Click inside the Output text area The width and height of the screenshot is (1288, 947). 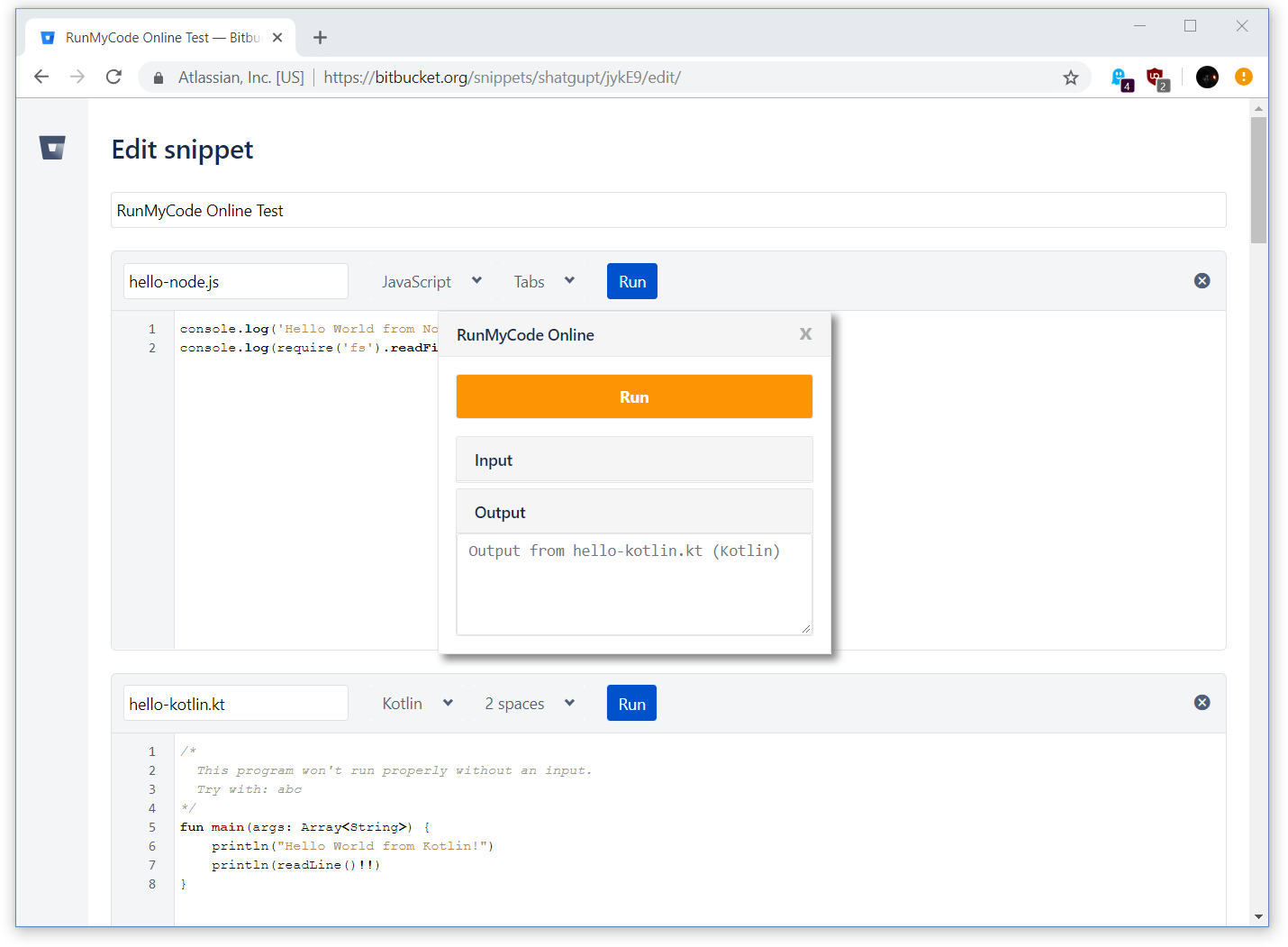[x=634, y=584]
